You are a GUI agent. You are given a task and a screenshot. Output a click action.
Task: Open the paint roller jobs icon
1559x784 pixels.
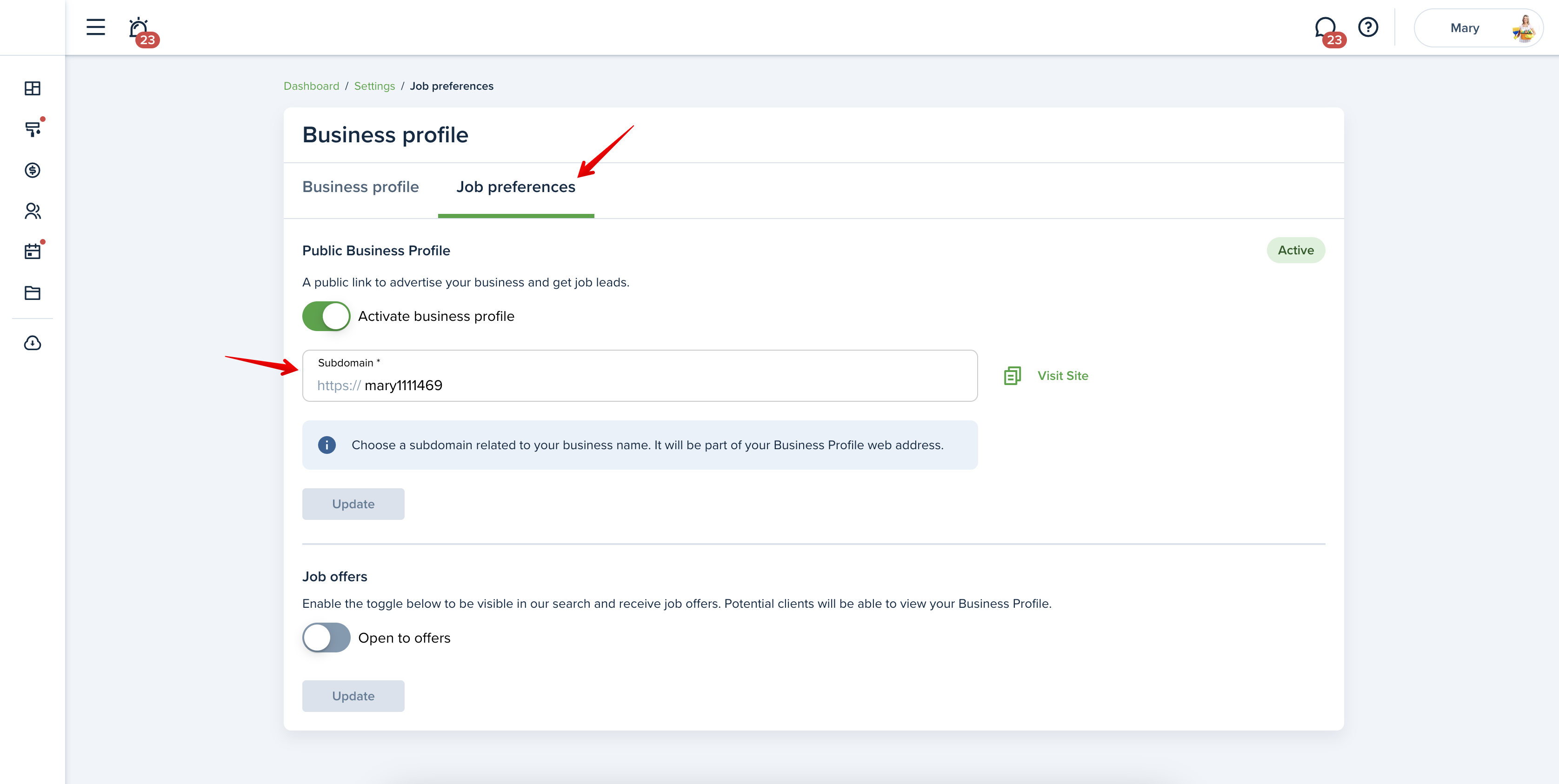point(33,129)
